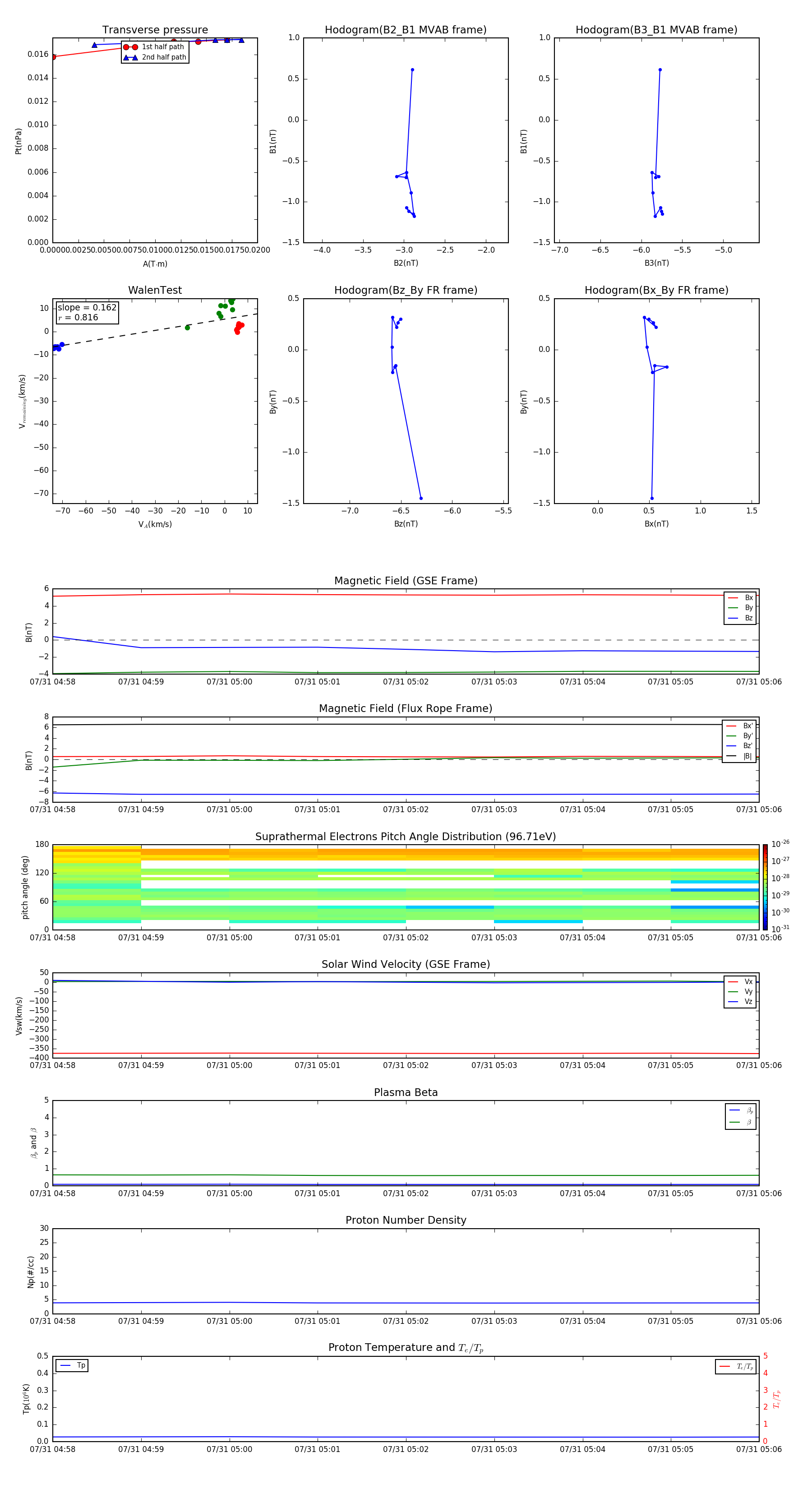The image size is (812, 1489).
Task: Click the 'Proton Temperature and Te/Tp' title
Action: [406, 1348]
